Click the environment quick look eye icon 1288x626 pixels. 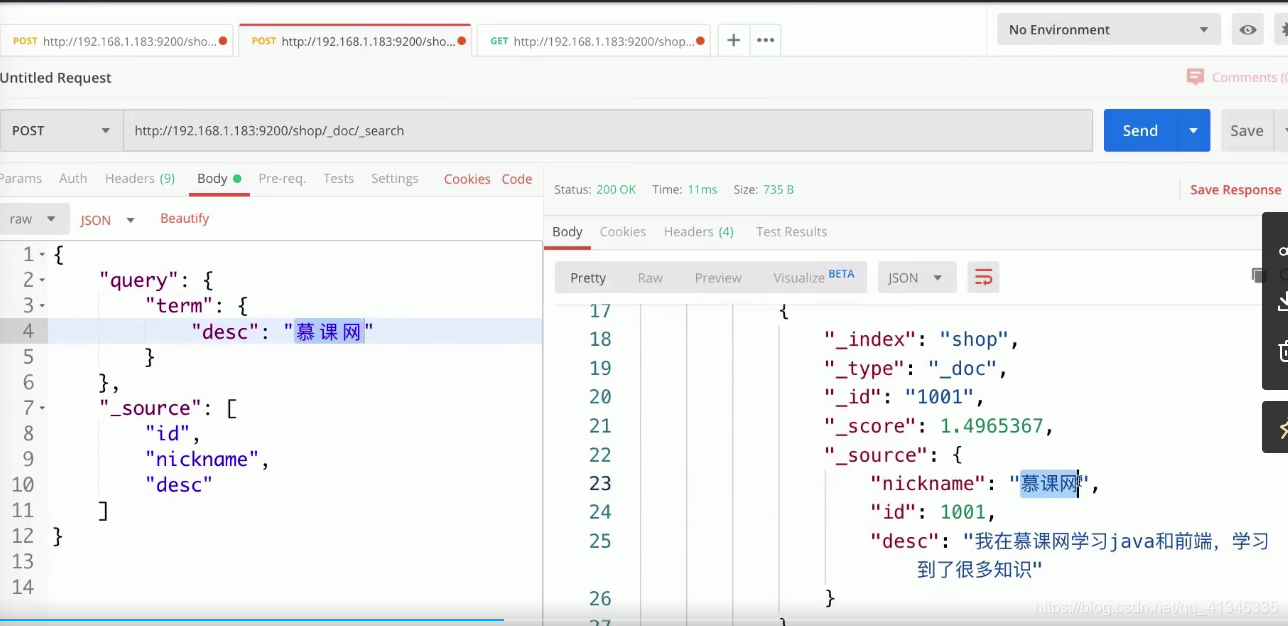click(x=1248, y=30)
